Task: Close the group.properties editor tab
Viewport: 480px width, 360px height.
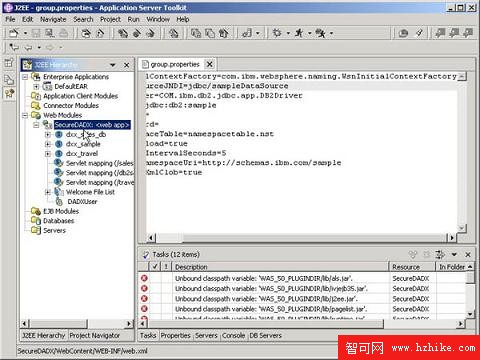Action: point(210,64)
